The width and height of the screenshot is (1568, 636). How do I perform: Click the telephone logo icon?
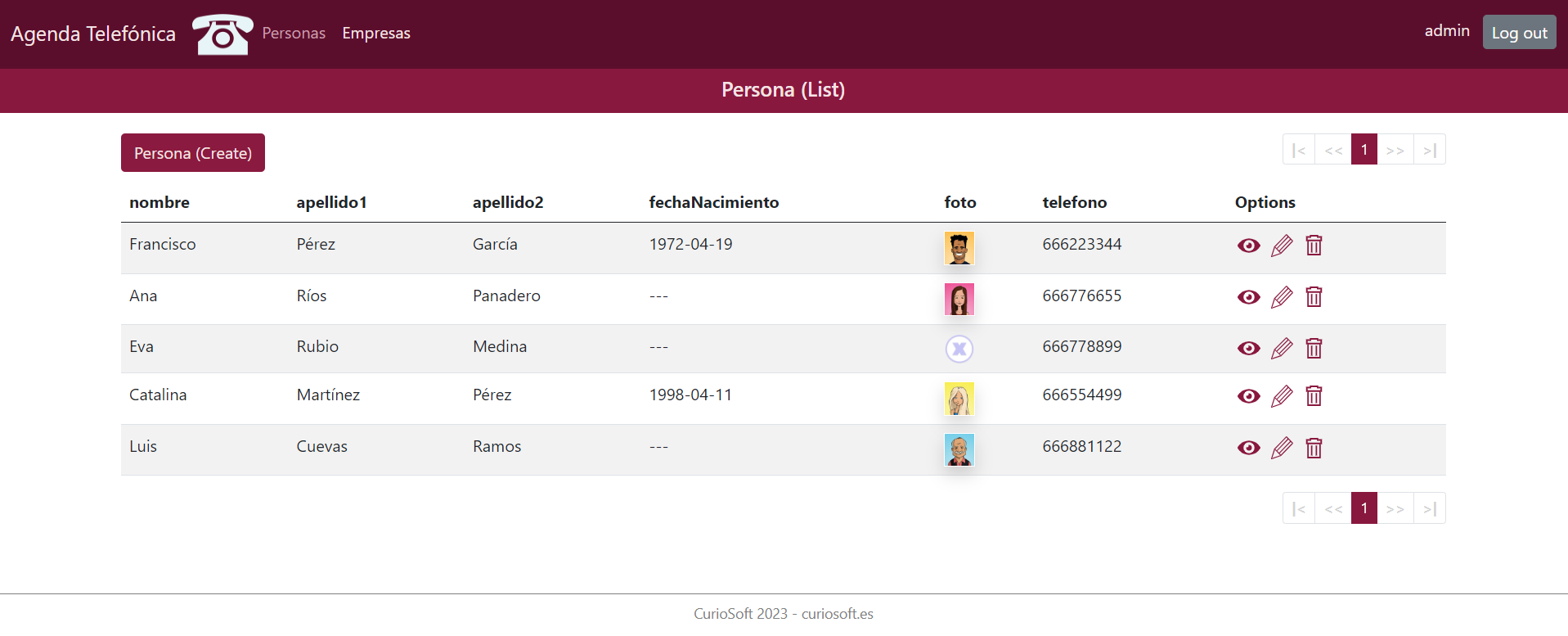(222, 34)
